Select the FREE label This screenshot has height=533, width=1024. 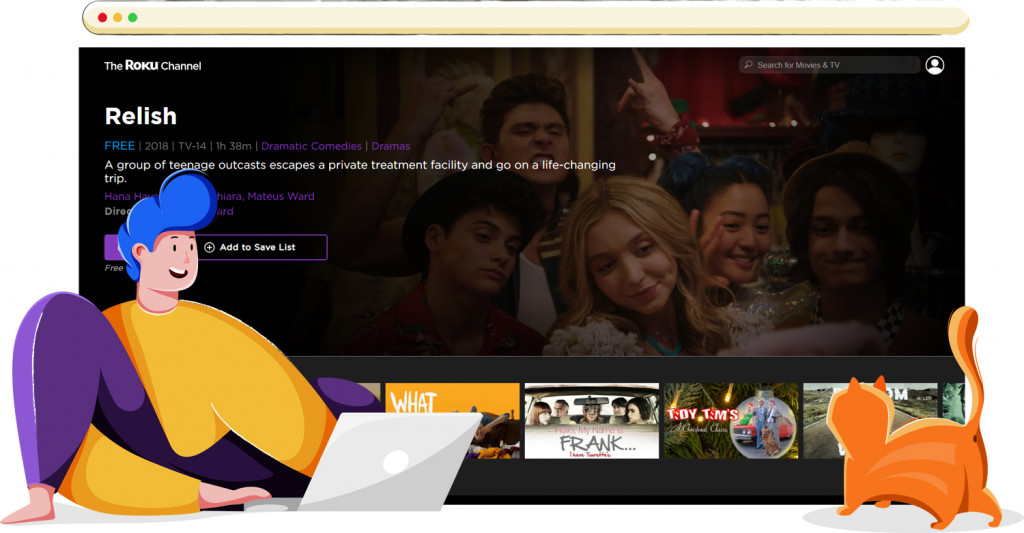tap(120, 146)
